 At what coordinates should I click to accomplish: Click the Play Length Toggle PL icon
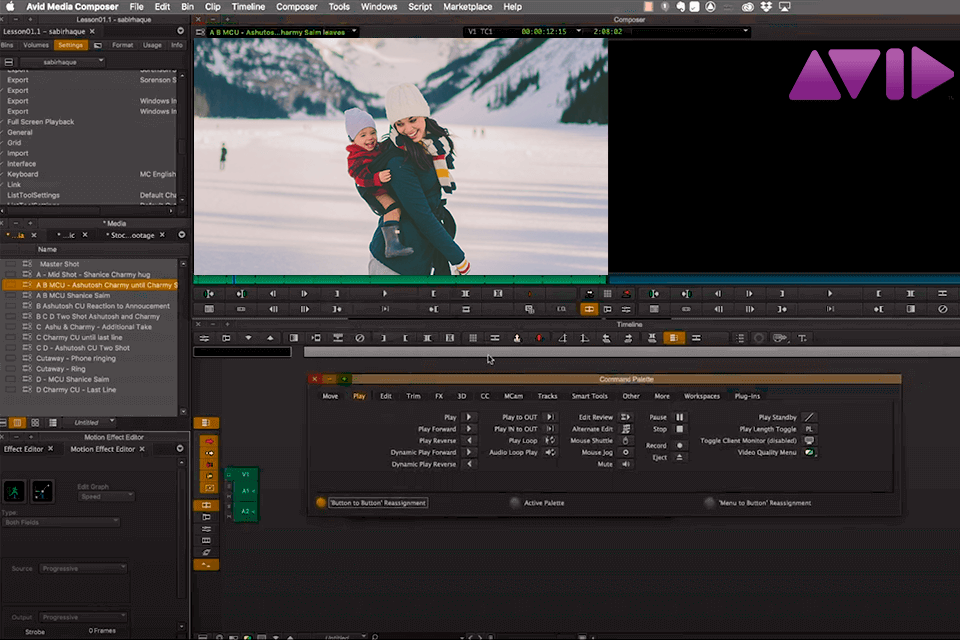pyautogui.click(x=809, y=429)
